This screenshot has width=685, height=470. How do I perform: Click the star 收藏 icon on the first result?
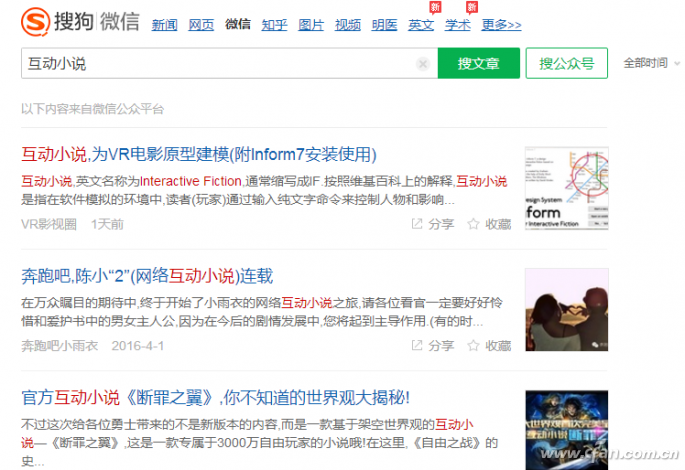point(473,224)
